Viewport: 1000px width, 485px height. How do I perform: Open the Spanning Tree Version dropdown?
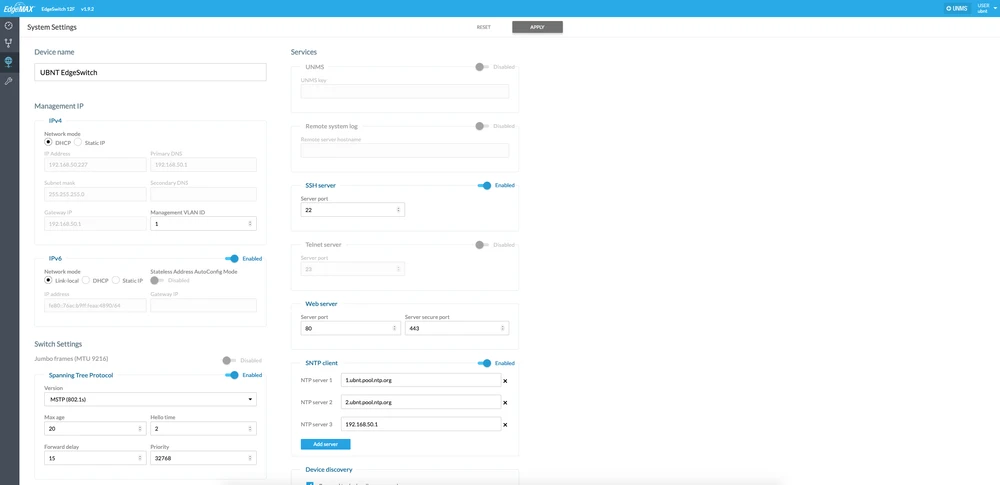pyautogui.click(x=150, y=400)
